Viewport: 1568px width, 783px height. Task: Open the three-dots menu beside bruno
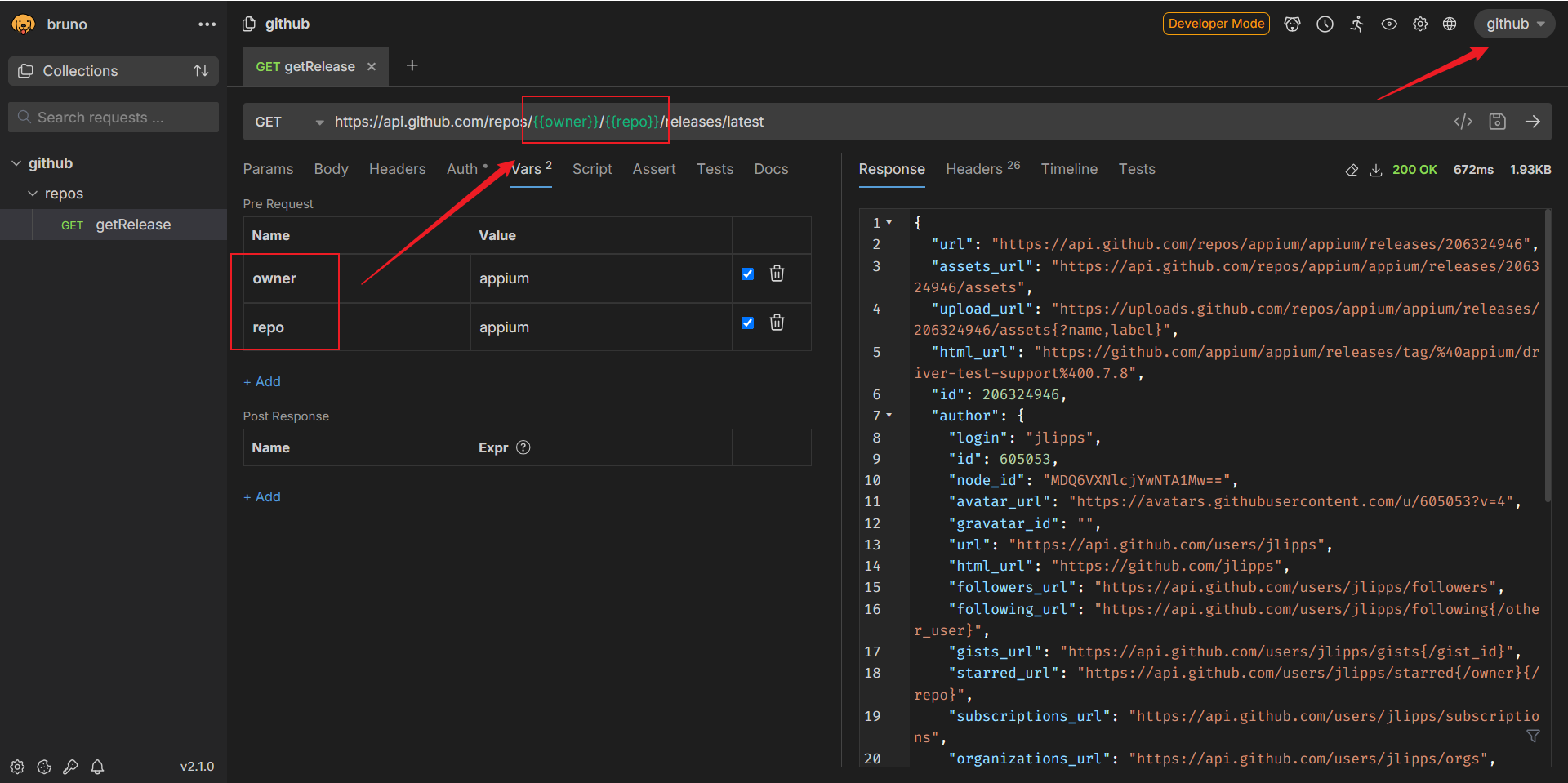[x=207, y=24]
